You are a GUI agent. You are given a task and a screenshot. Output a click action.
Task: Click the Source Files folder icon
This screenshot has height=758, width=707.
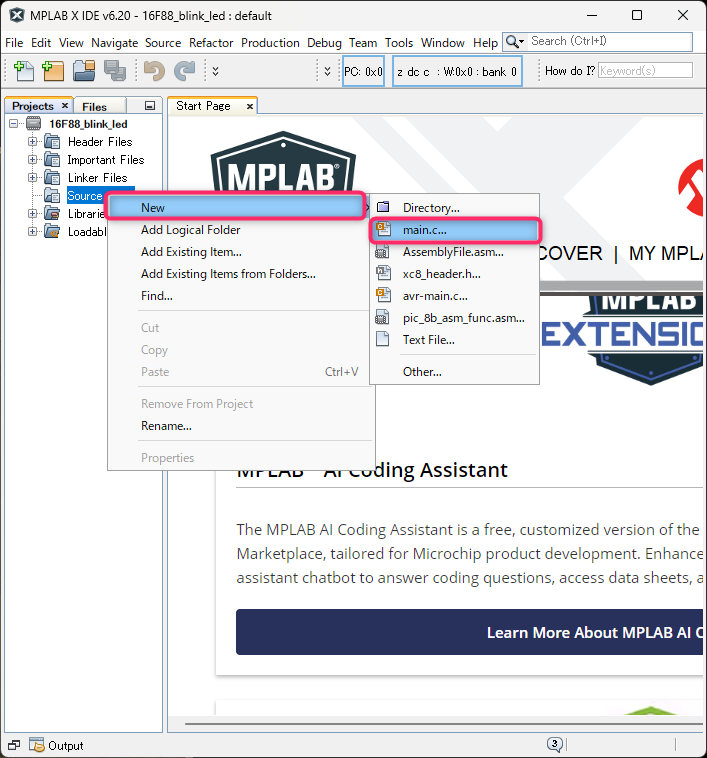tap(52, 195)
